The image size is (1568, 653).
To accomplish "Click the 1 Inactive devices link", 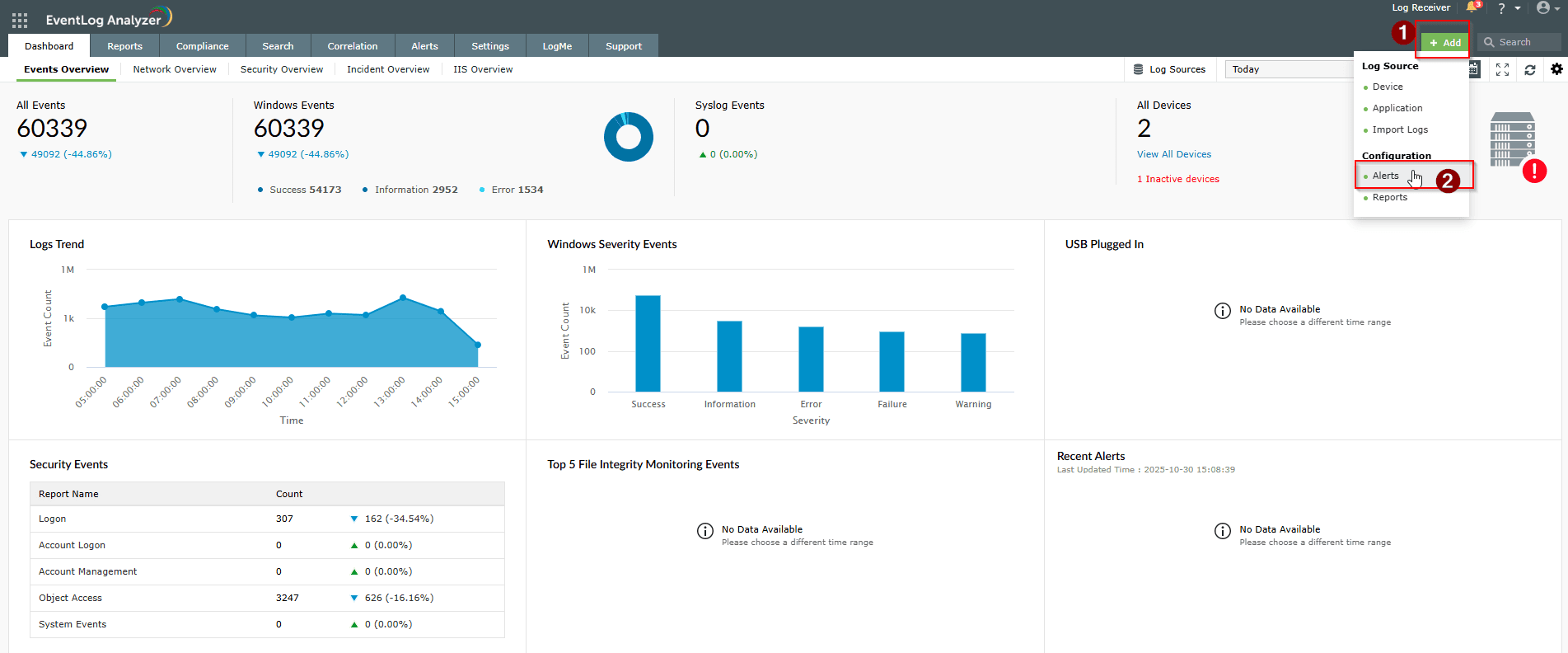I will (1177, 179).
